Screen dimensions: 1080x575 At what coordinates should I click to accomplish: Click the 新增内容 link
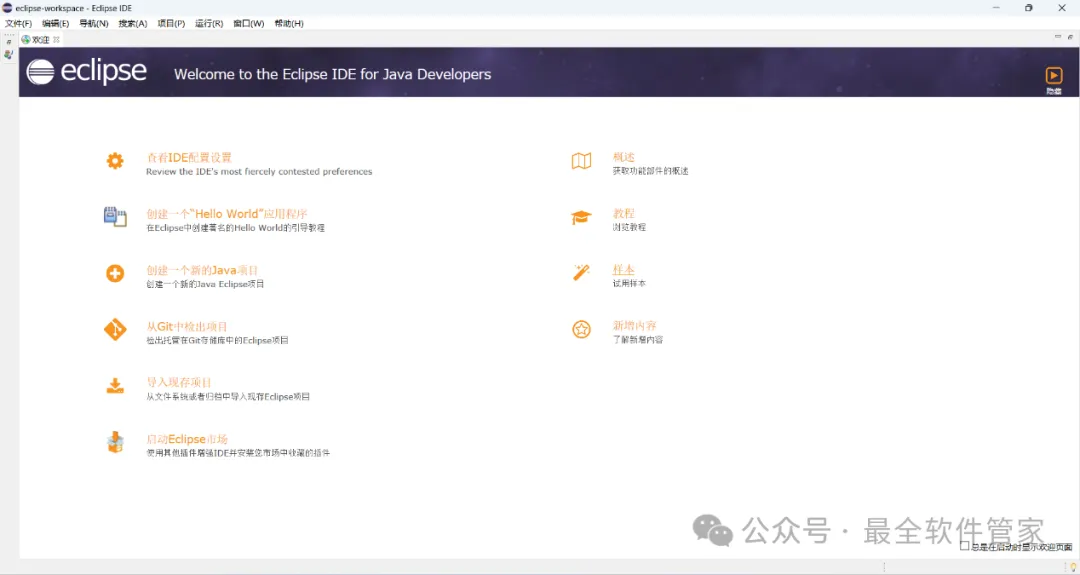634,326
